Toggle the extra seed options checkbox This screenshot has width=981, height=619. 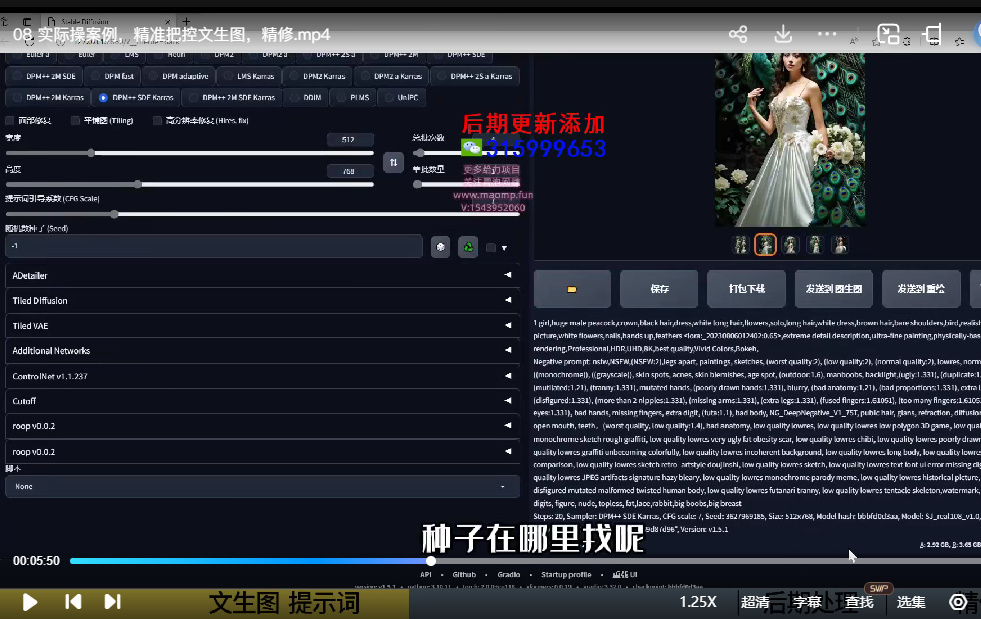point(491,248)
